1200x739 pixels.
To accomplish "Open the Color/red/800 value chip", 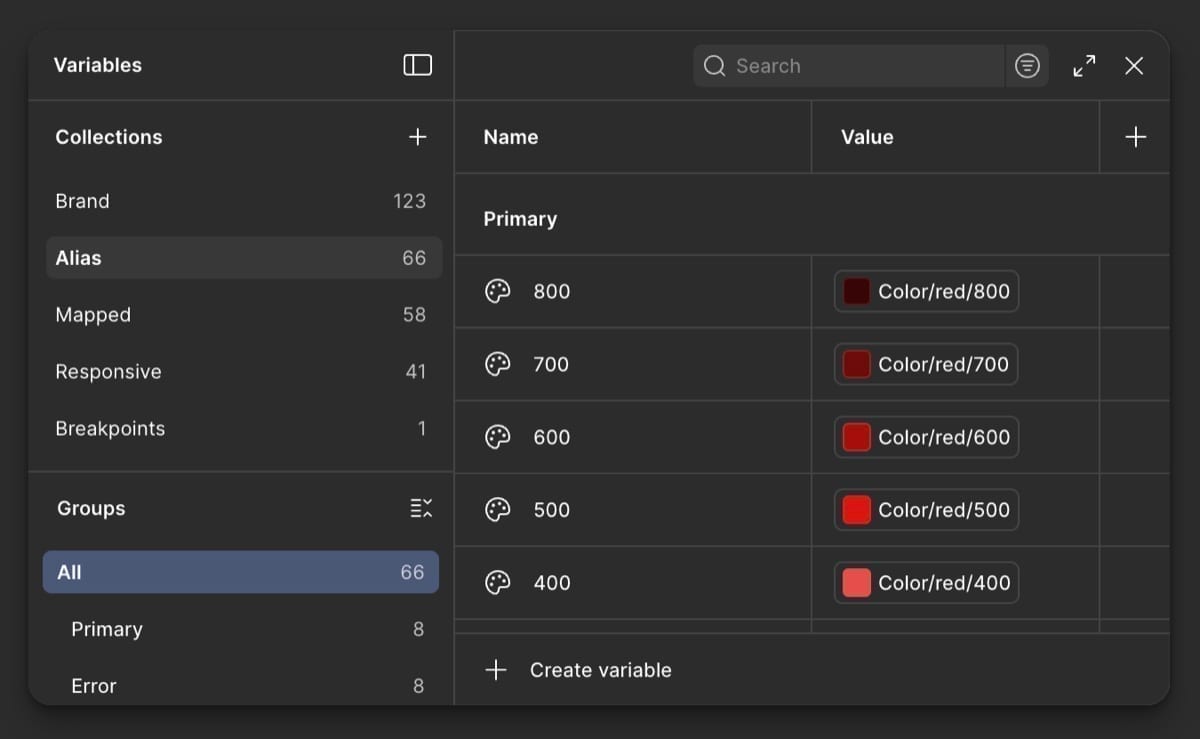I will click(x=927, y=291).
